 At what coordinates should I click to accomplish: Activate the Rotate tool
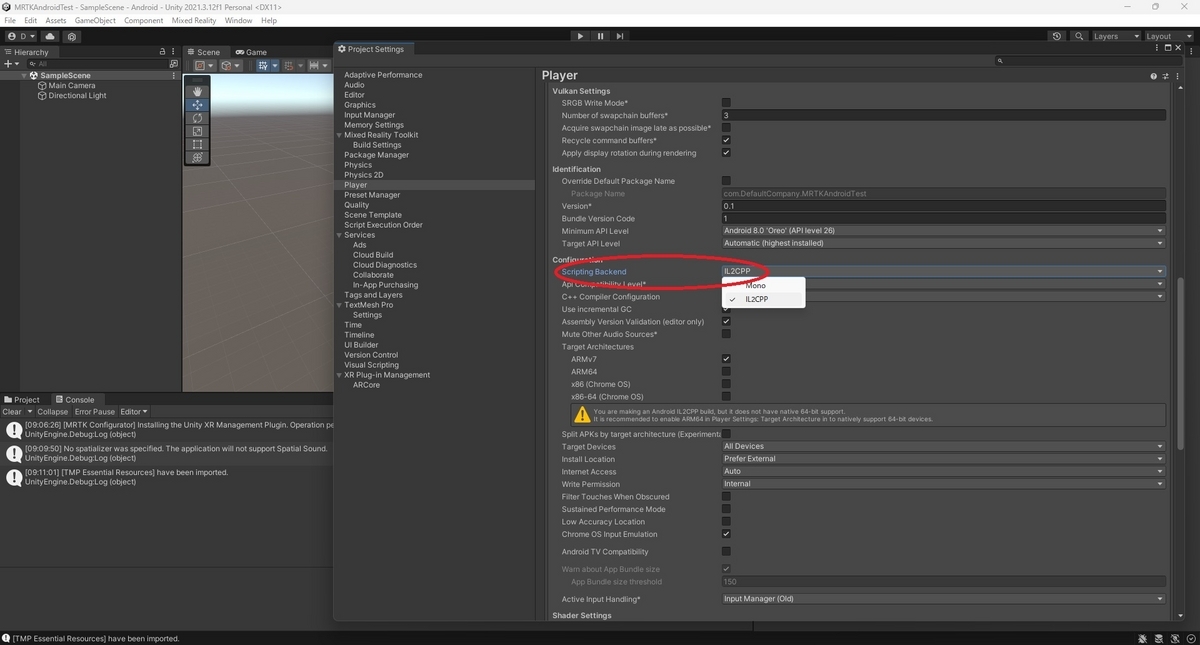pyautogui.click(x=197, y=118)
